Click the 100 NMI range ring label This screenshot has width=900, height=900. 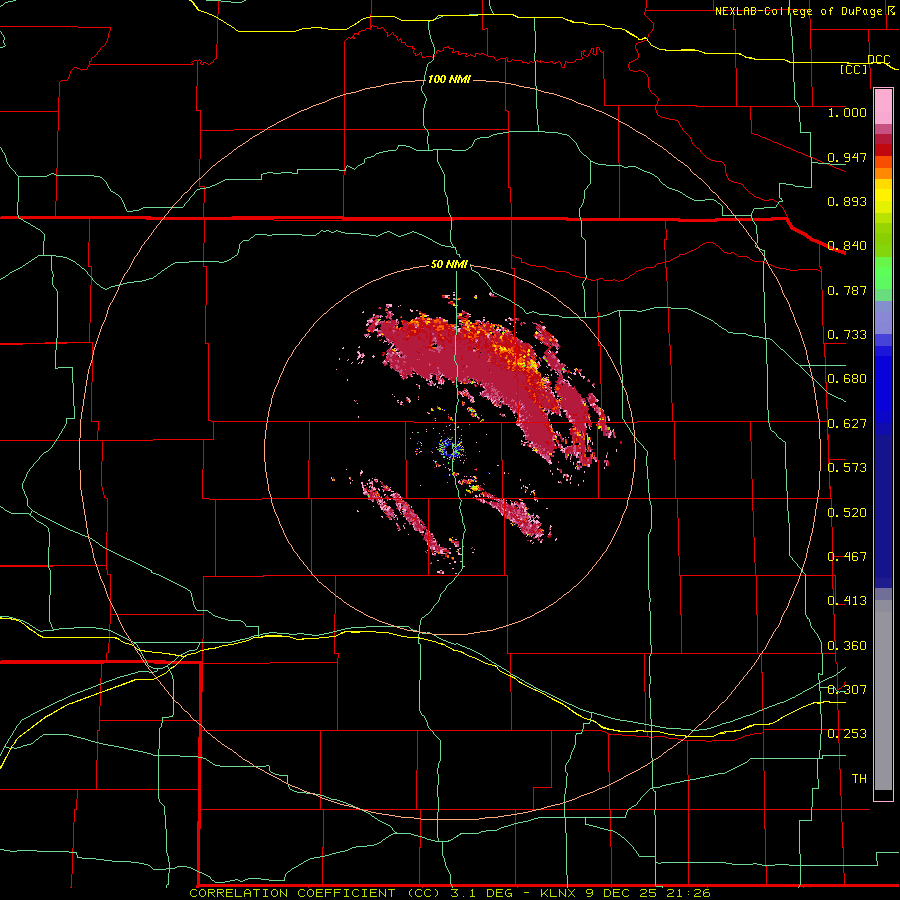(449, 79)
